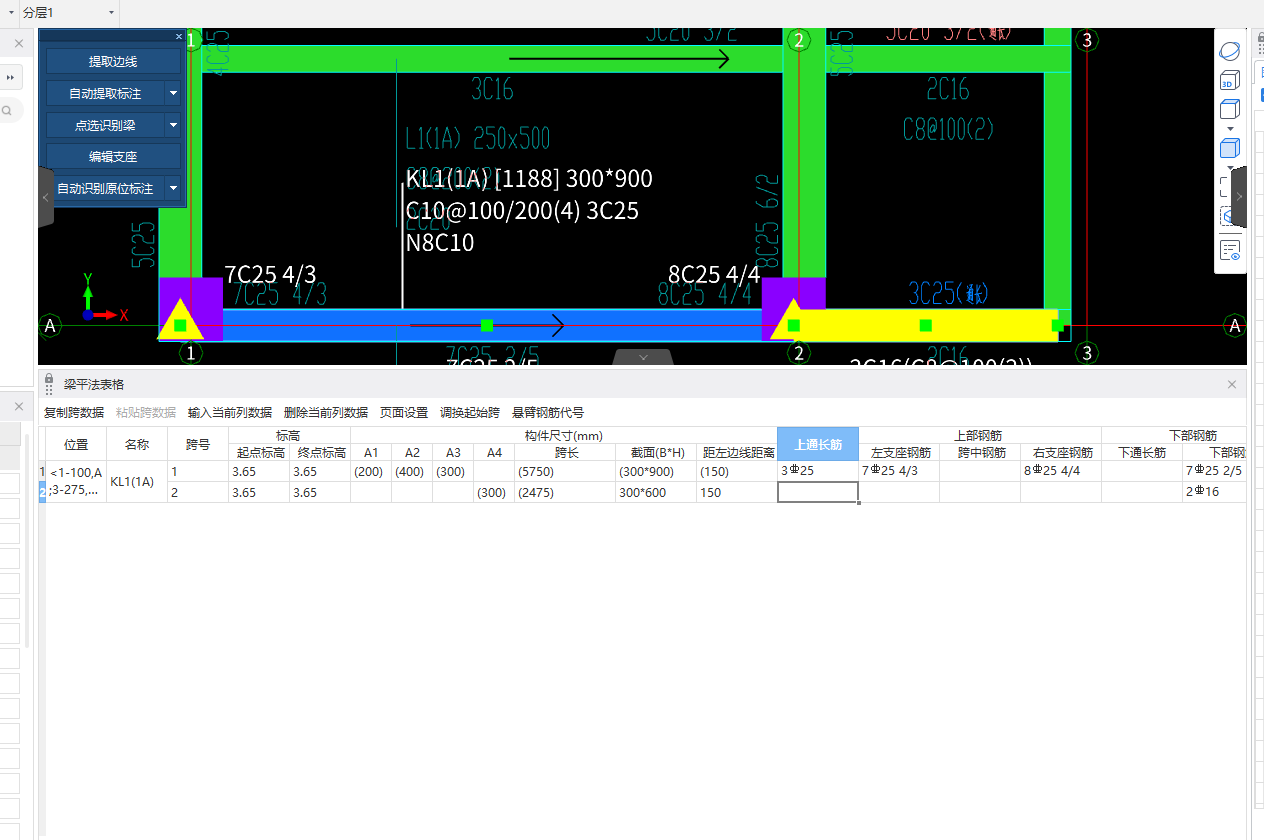
Task: Click the 截面 cell (300*900)
Action: (656, 471)
